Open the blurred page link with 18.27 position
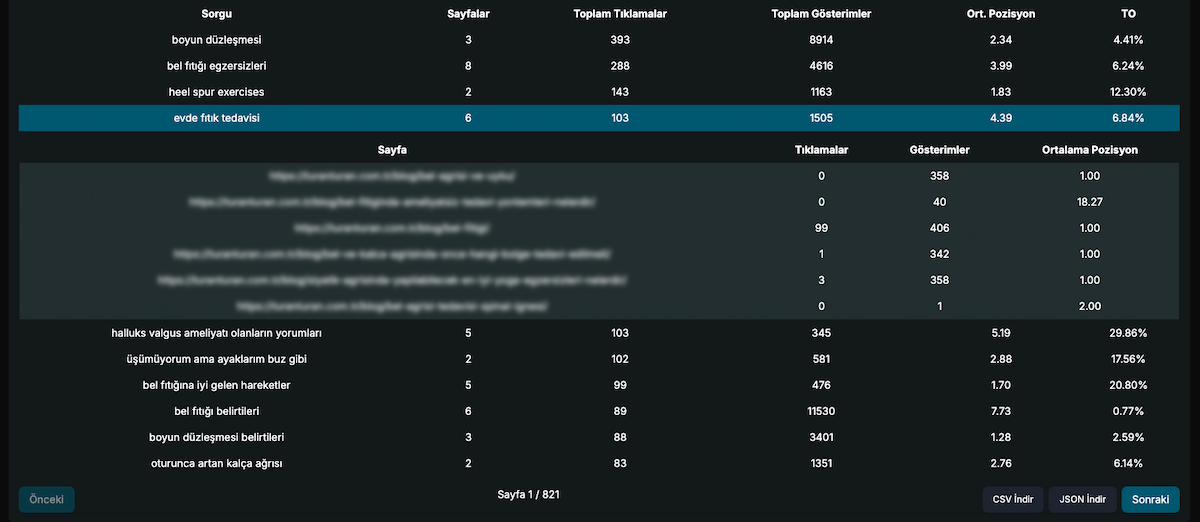Viewport: 1200px width, 522px height. pyautogui.click(x=392, y=202)
